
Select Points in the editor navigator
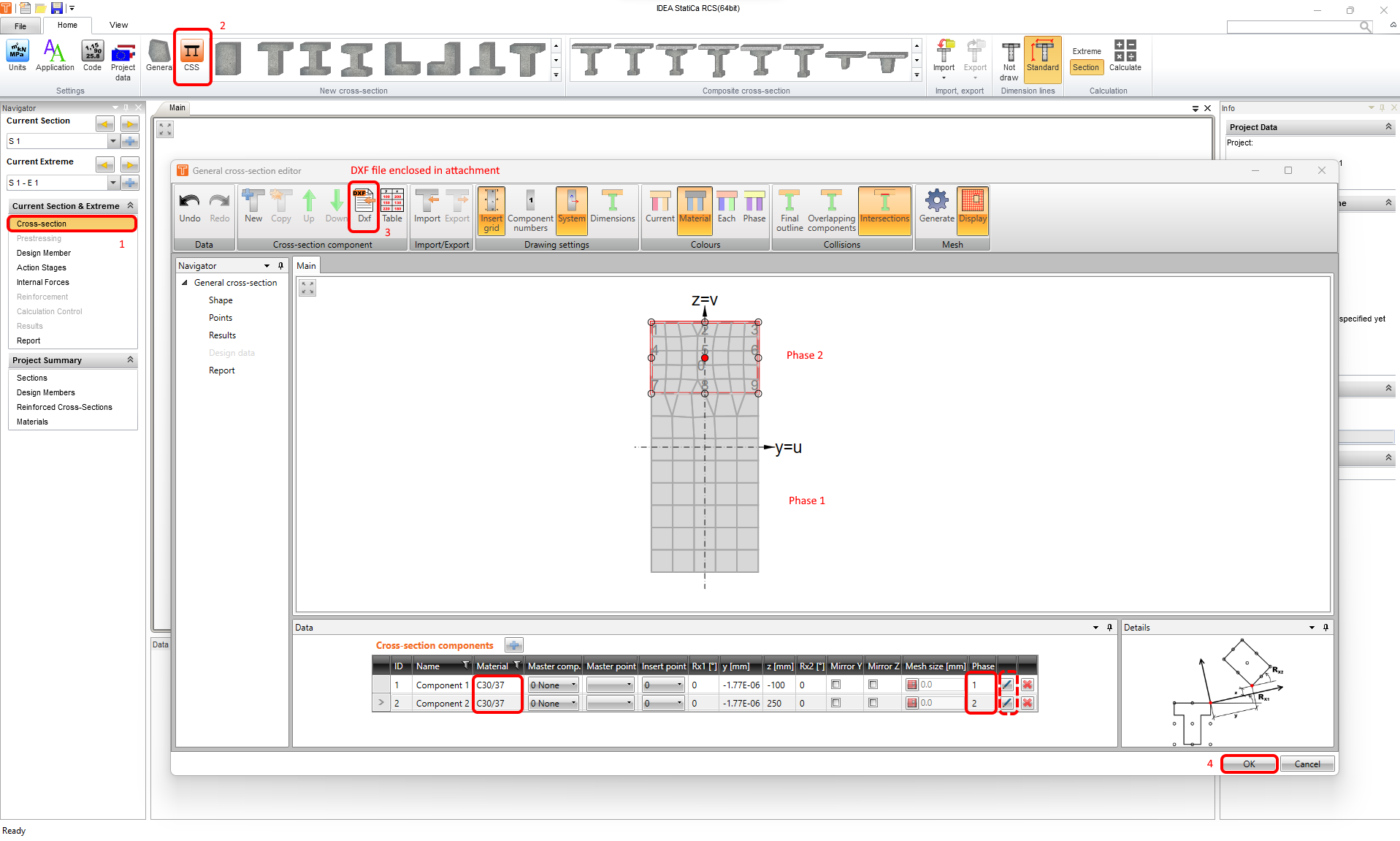click(221, 318)
